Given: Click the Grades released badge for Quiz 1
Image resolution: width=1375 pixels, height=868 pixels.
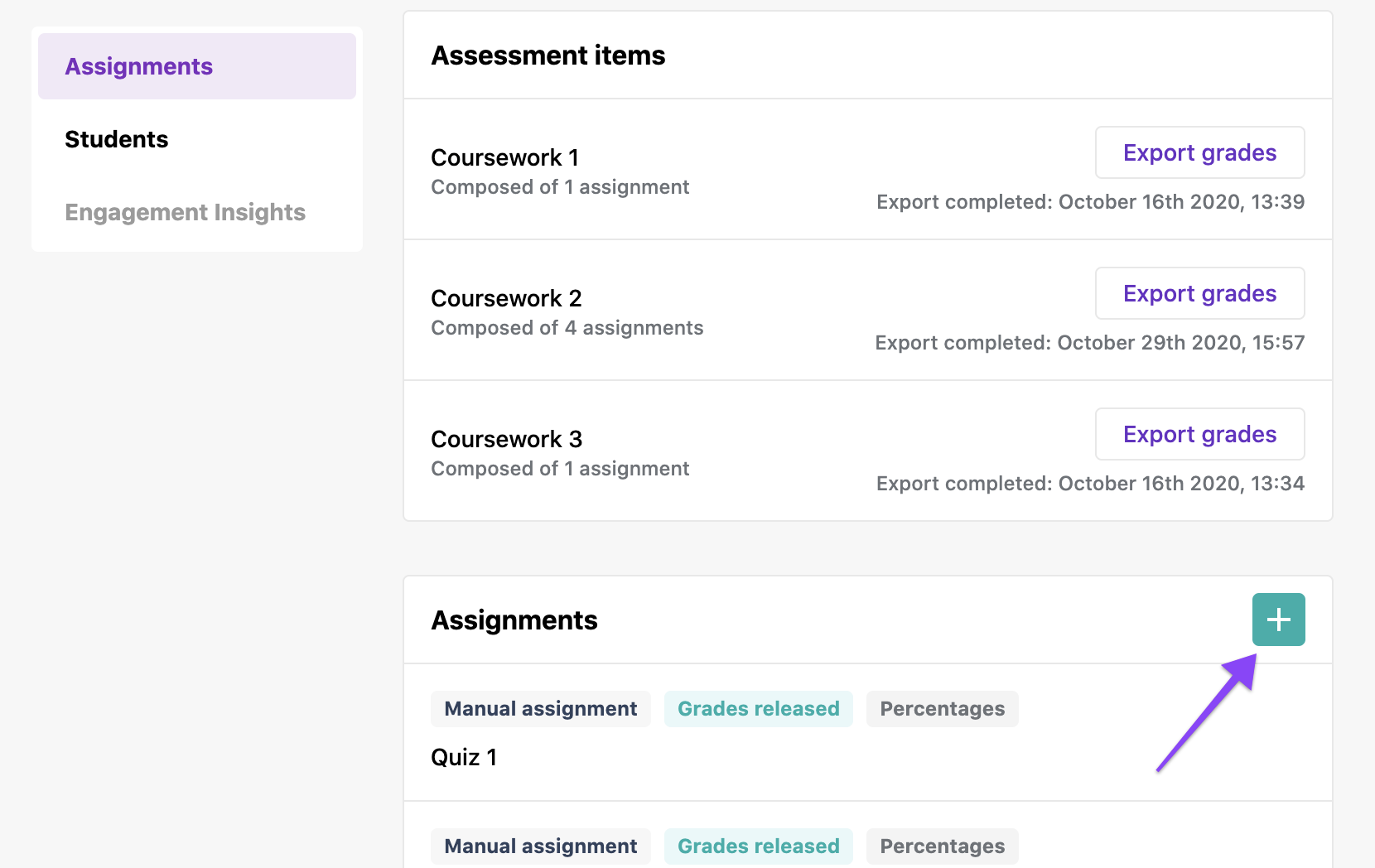Looking at the screenshot, I should coord(758,708).
